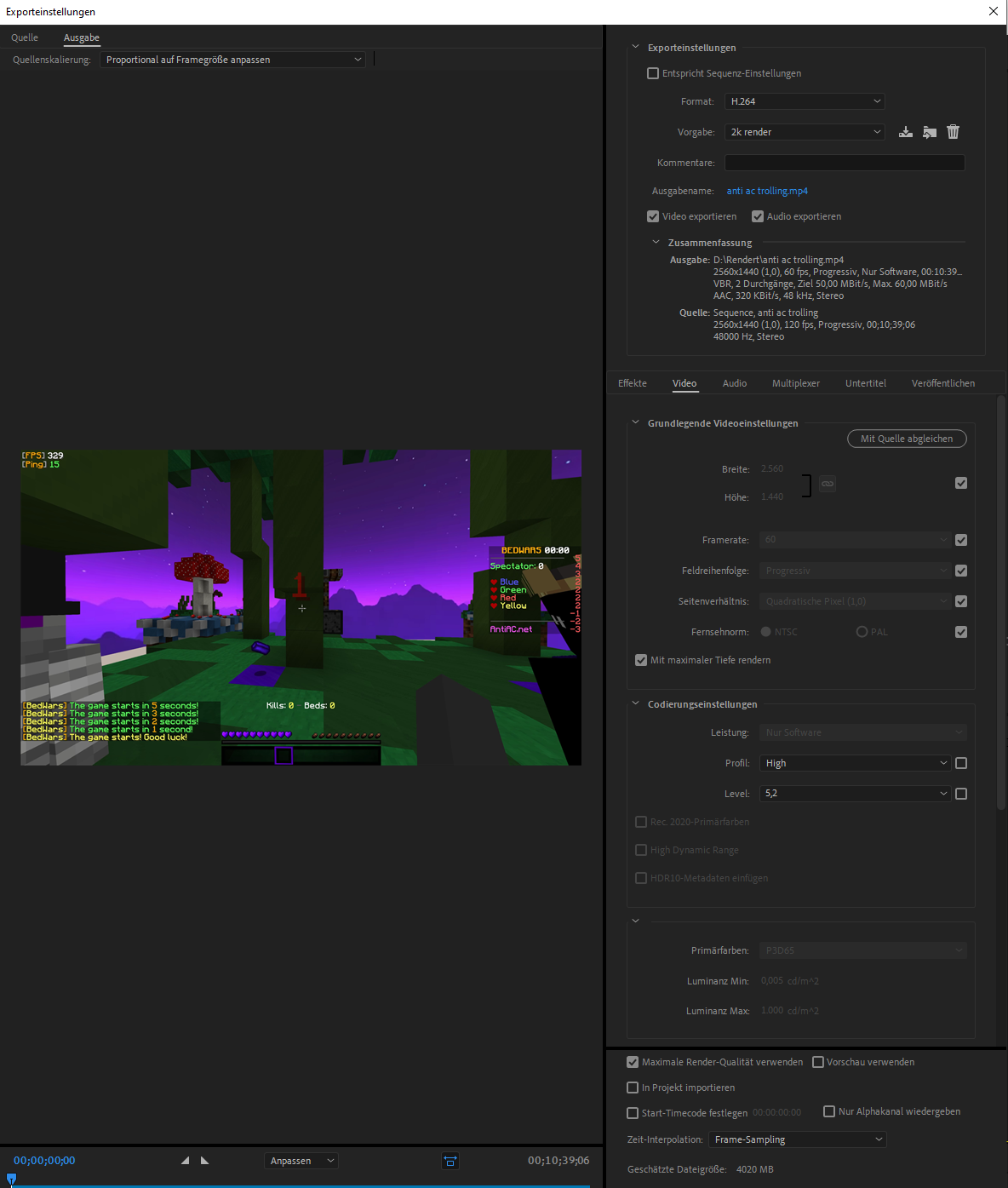Open the Format dropdown showing H.264
1008x1188 pixels.
805,101
